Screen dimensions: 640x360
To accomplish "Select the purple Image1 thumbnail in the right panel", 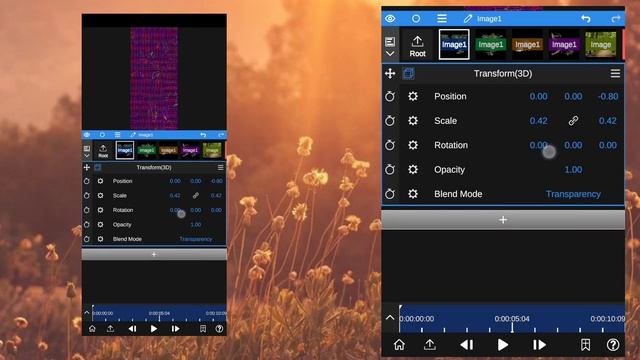I will 564,44.
